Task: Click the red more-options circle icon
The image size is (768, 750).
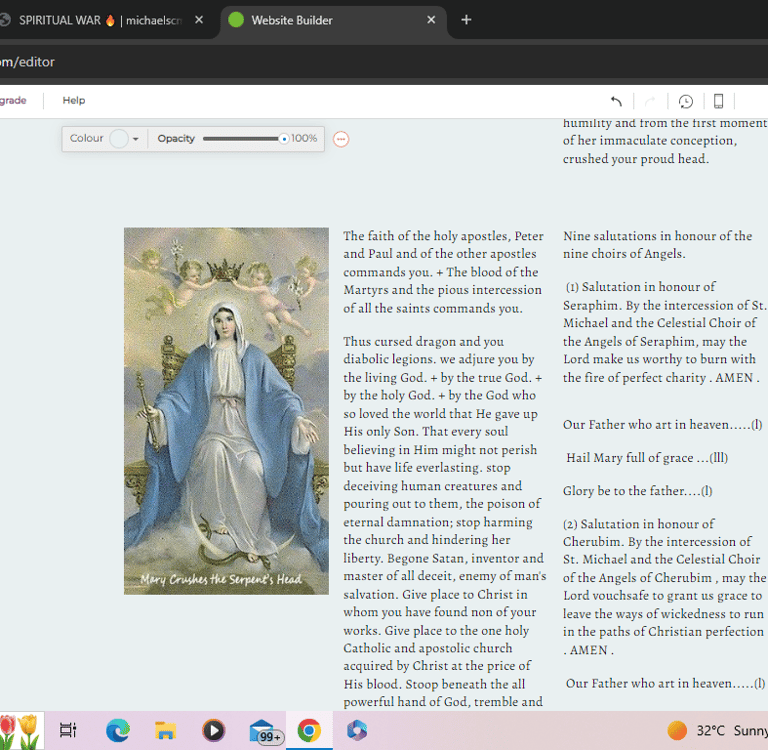Action: point(341,139)
